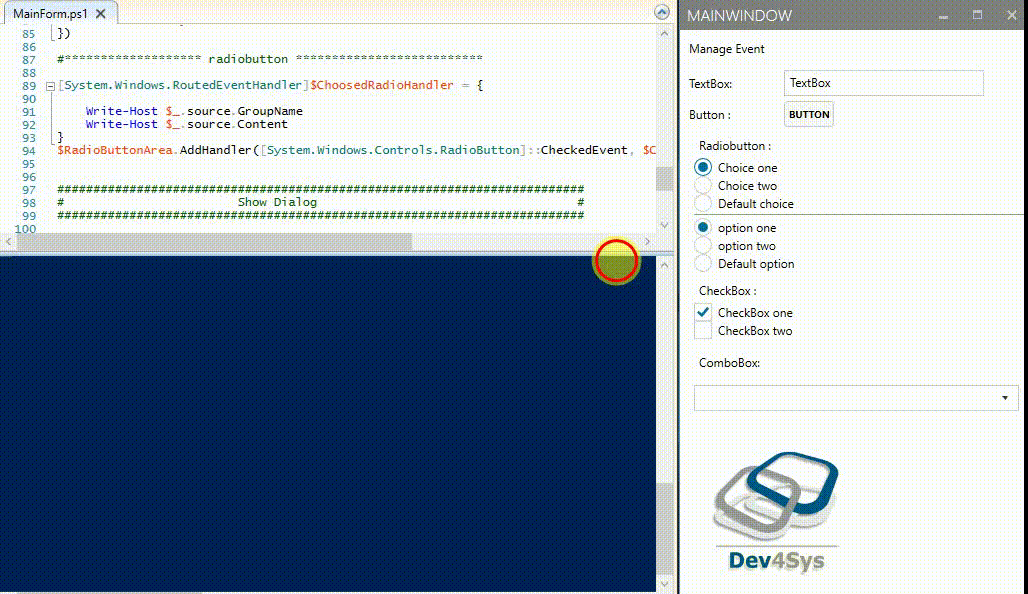Check the CheckBox two checkbox
1028x594 pixels.
703,330
